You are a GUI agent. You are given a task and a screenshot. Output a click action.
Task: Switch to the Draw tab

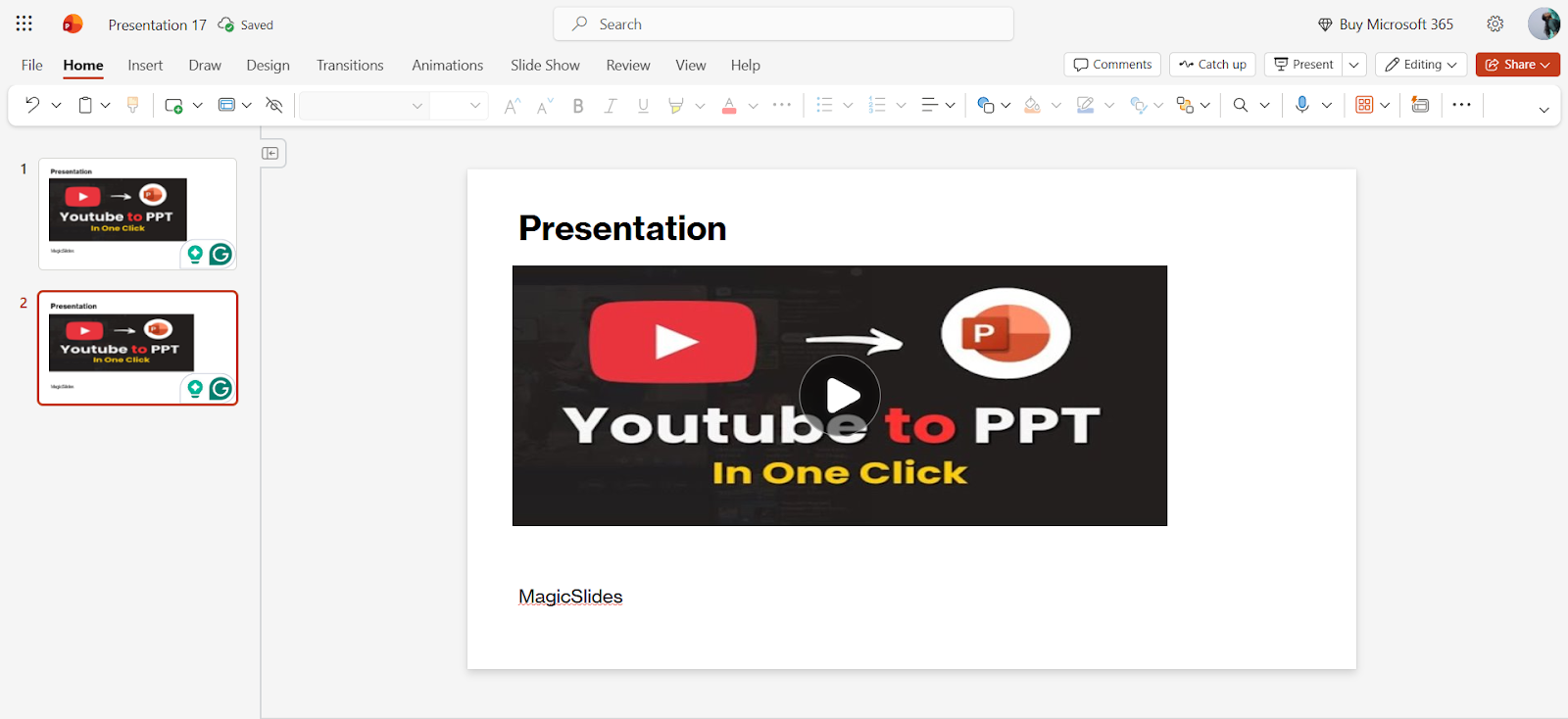tap(205, 66)
